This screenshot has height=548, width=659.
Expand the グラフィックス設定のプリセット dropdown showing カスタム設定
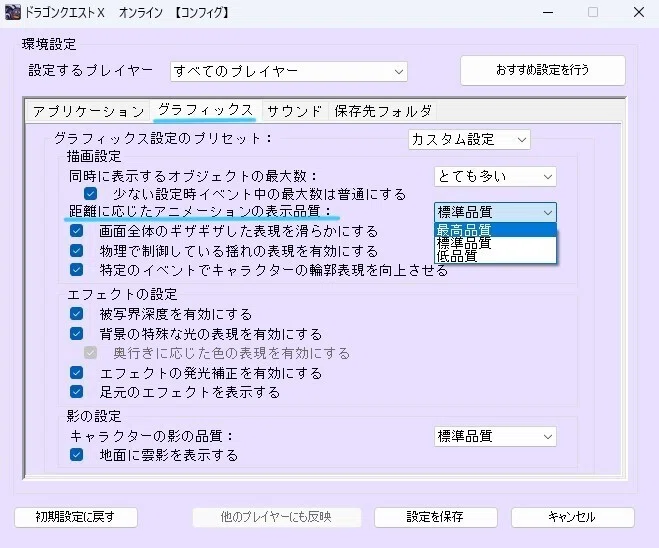[x=469, y=140]
